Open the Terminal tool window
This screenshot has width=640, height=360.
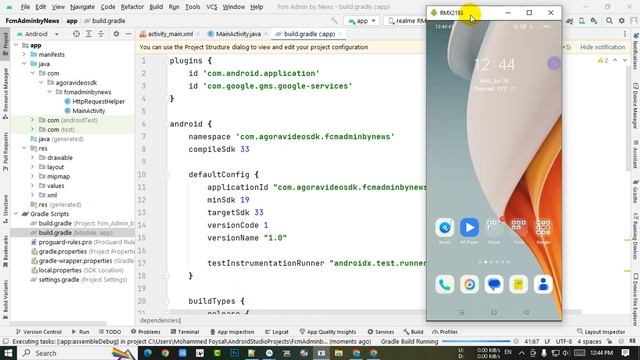(x=184, y=332)
